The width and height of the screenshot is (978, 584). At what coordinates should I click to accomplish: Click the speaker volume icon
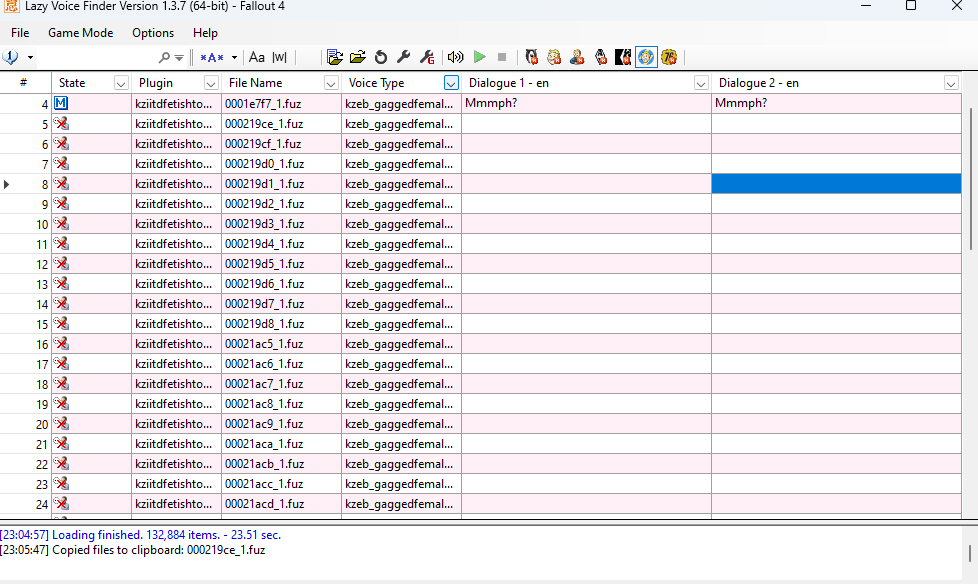click(x=456, y=57)
